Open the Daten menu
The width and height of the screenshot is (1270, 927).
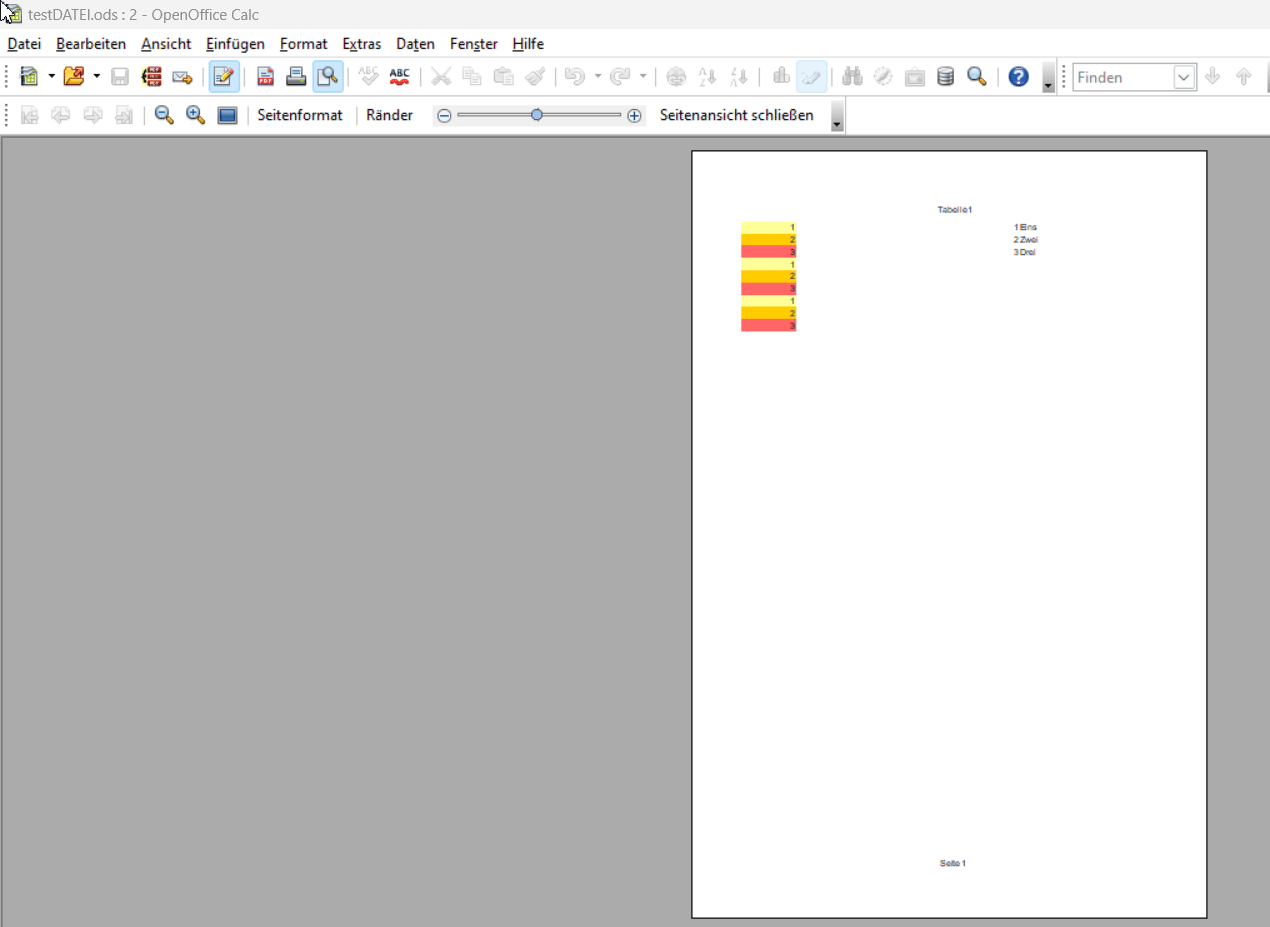point(416,44)
